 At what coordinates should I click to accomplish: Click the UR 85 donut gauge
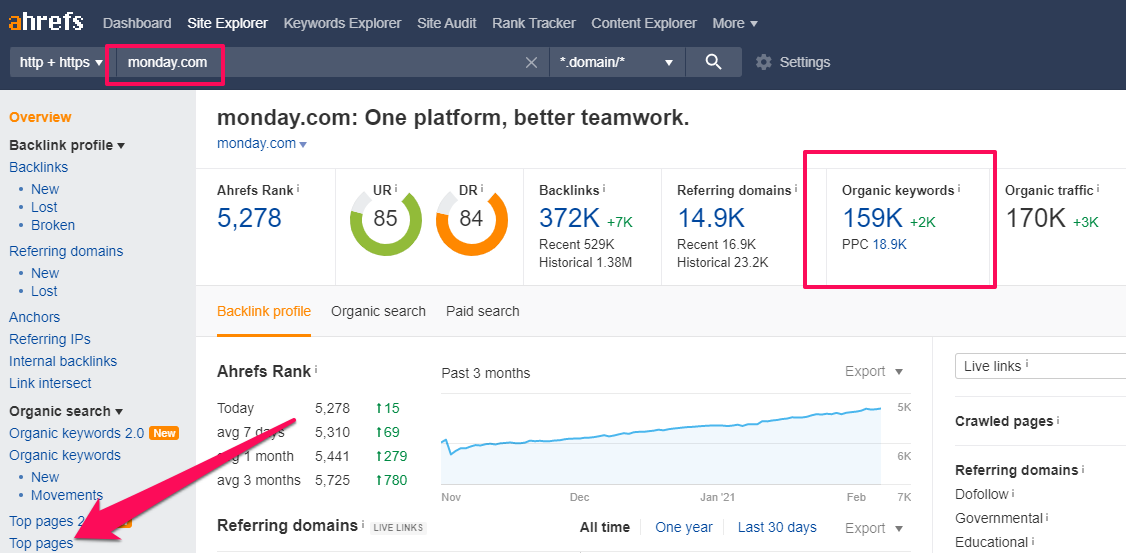click(x=385, y=218)
